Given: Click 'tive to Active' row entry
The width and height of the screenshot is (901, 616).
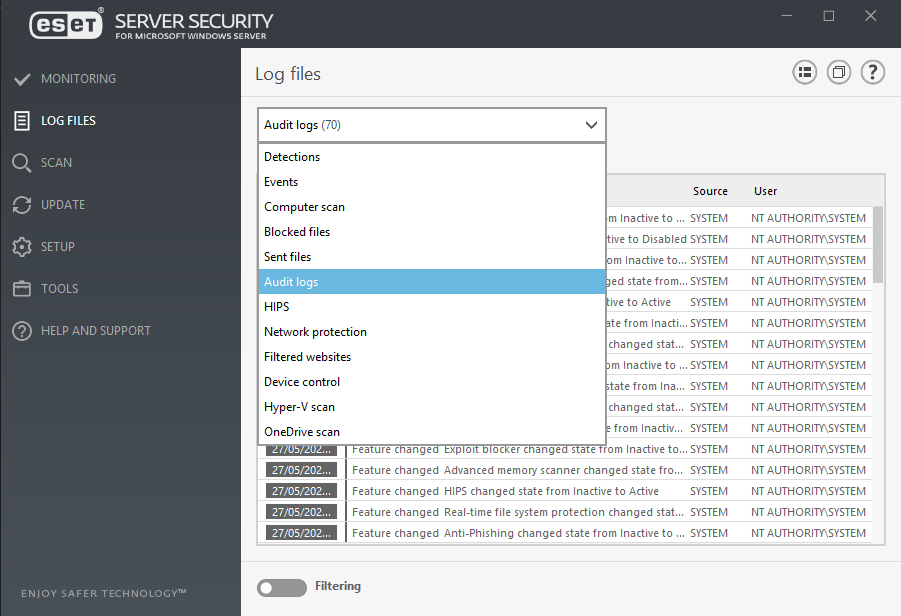Looking at the screenshot, I should 638,302.
